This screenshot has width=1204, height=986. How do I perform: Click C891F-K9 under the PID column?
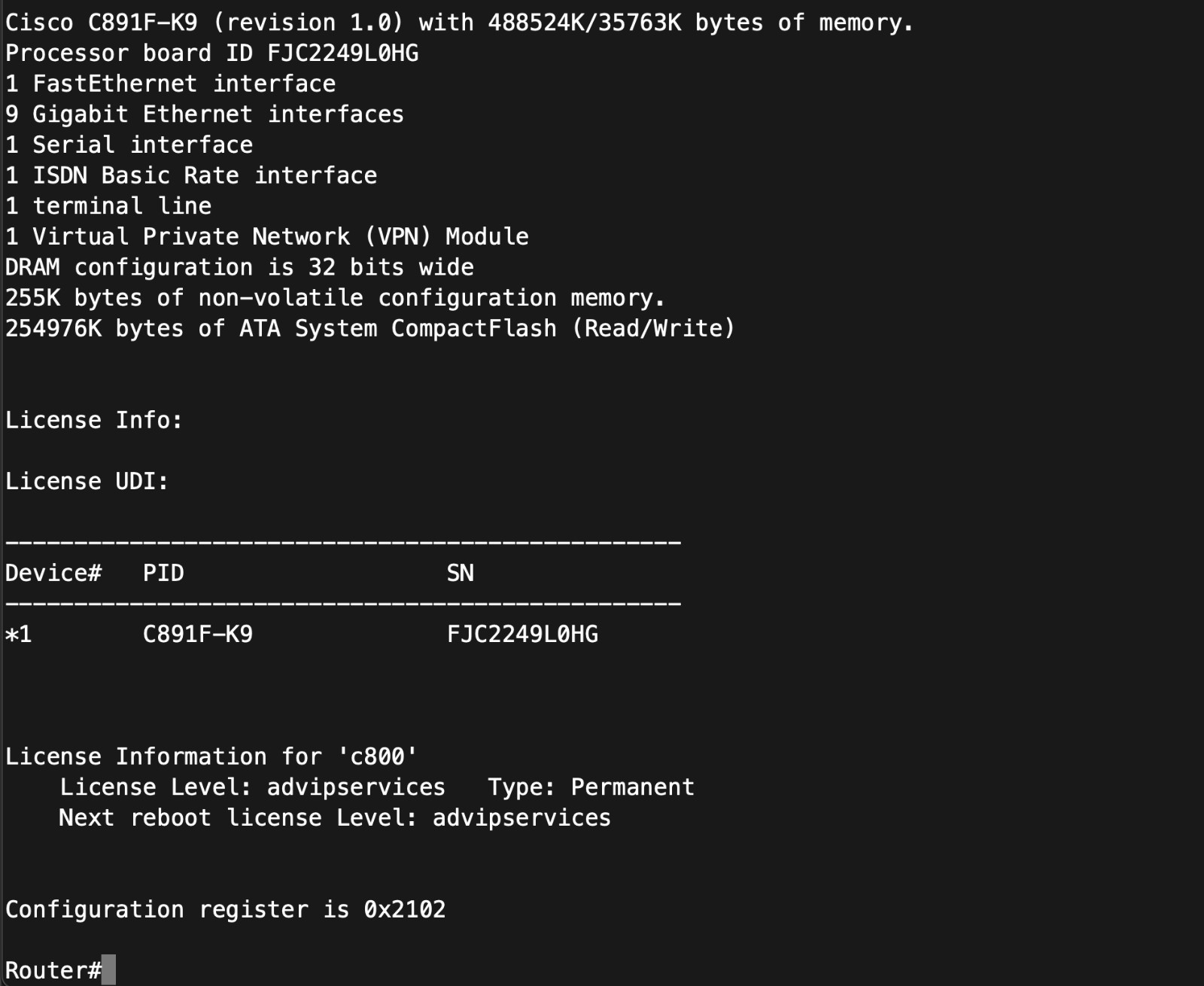197,634
